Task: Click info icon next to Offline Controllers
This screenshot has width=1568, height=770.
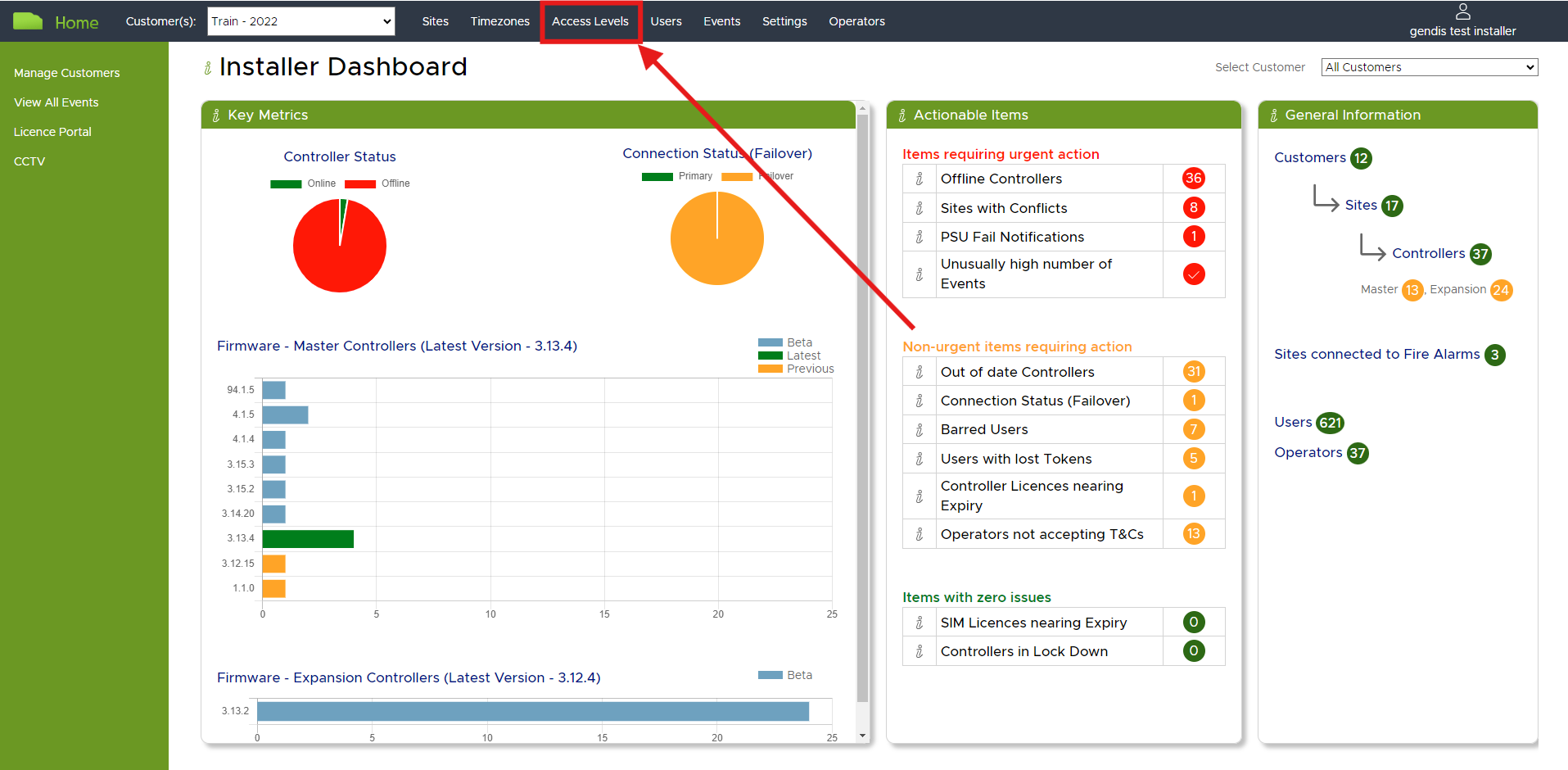Action: tap(920, 179)
